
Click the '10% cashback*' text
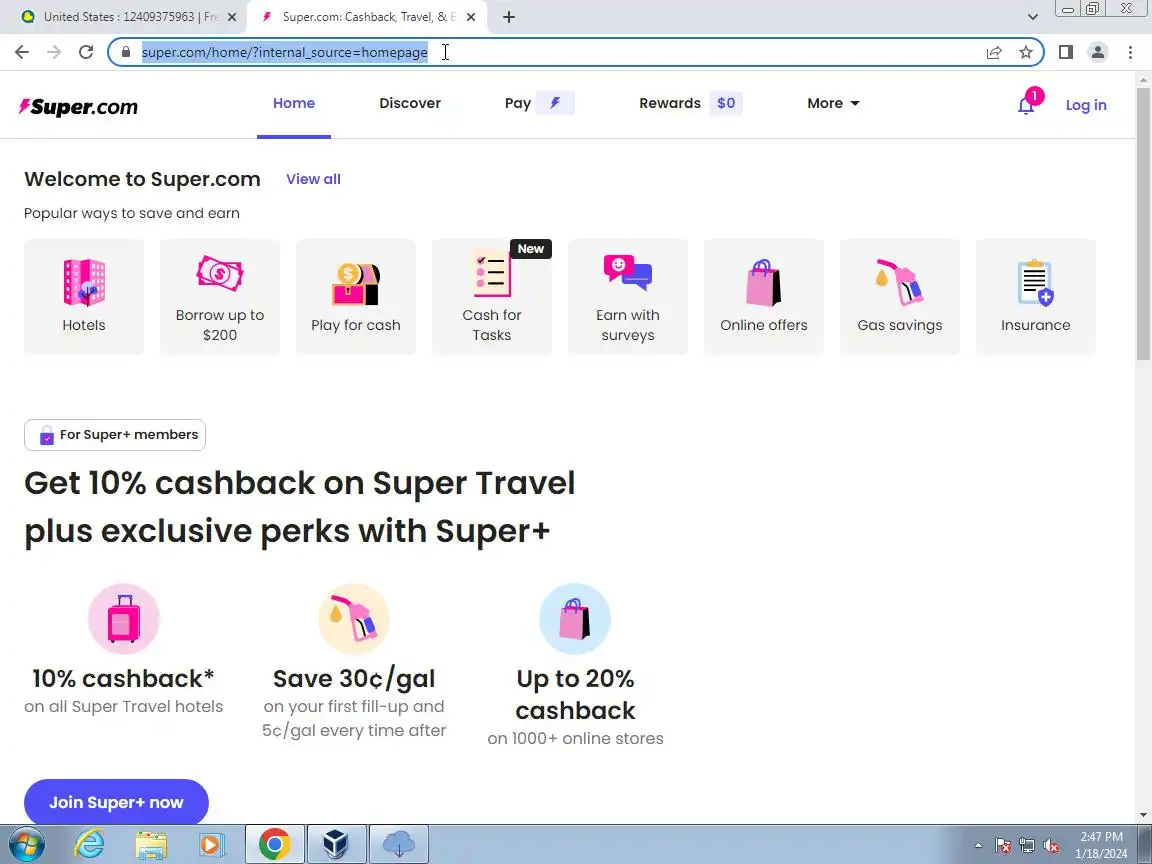(x=123, y=678)
